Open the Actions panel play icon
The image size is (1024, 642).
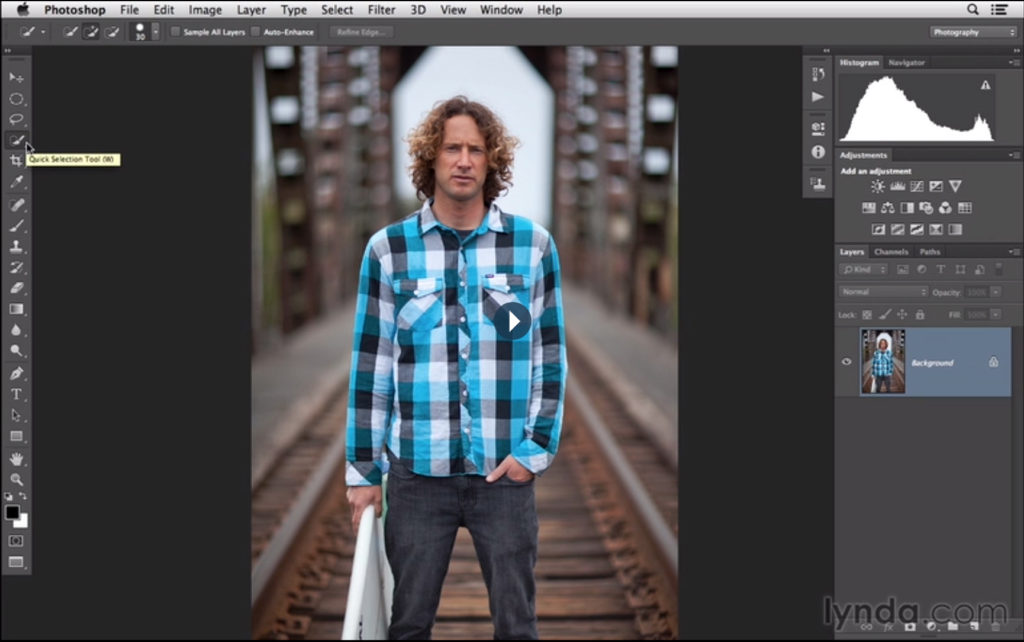(818, 97)
